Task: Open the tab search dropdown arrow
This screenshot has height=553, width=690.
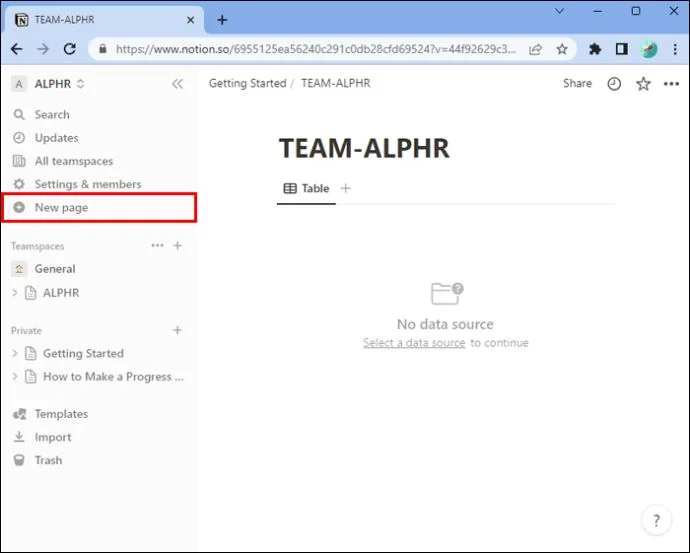Action: (559, 11)
